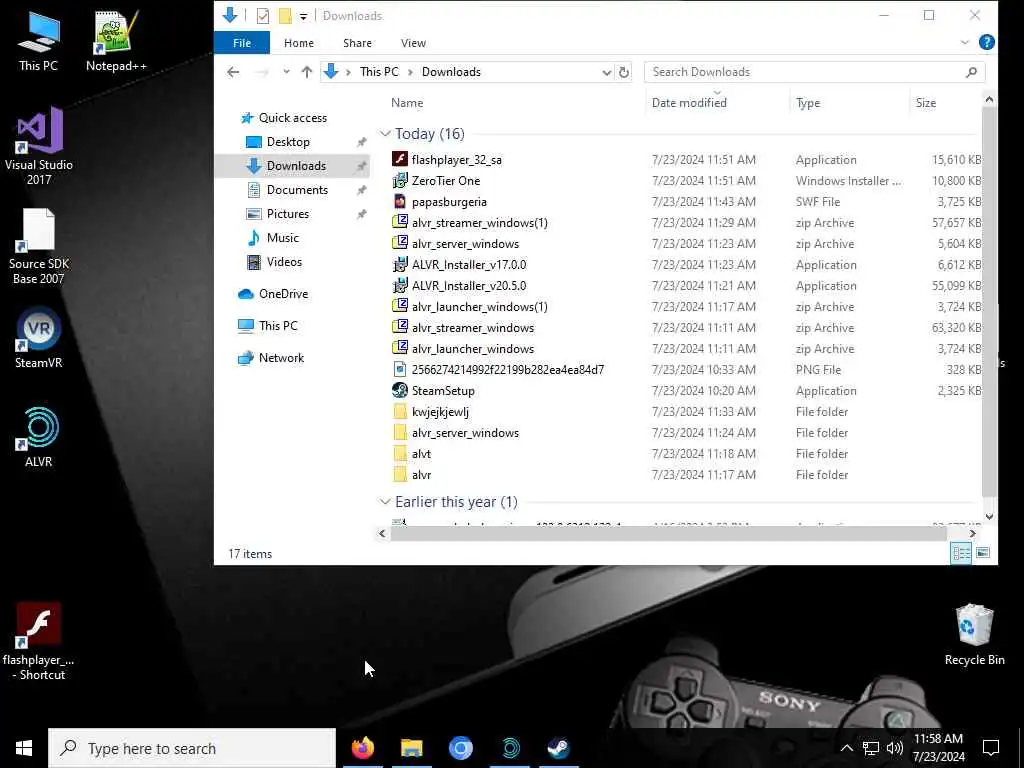Image resolution: width=1024 pixels, height=768 pixels.
Task: Switch to details view button
Action: pos(961,553)
